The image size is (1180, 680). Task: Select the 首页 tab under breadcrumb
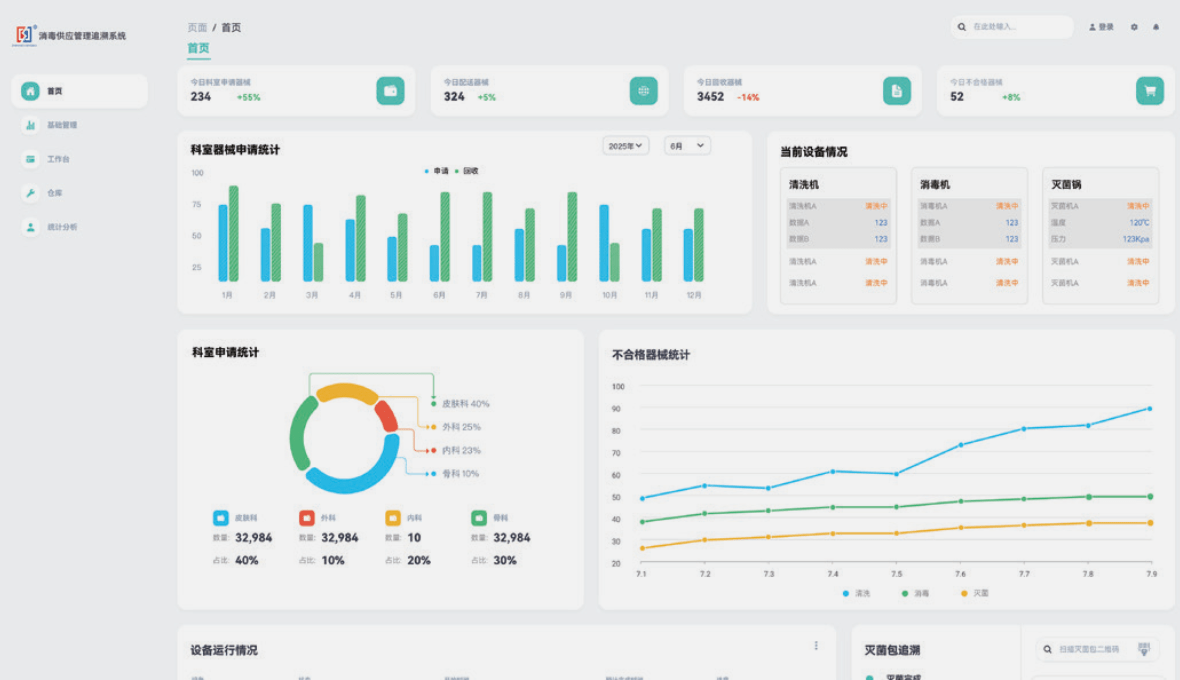coord(198,48)
